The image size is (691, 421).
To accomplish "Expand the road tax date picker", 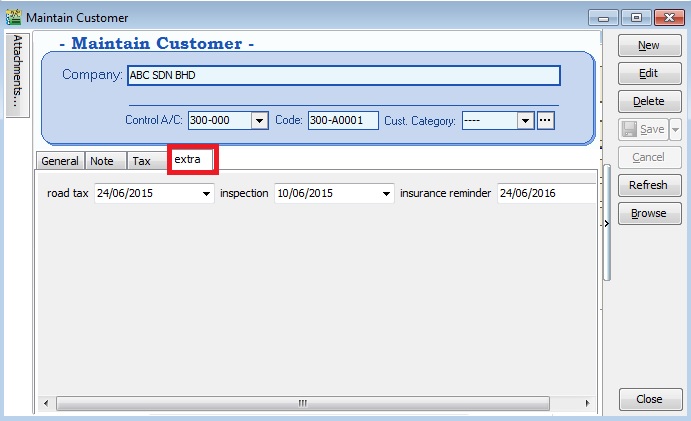I will click(x=207, y=193).
